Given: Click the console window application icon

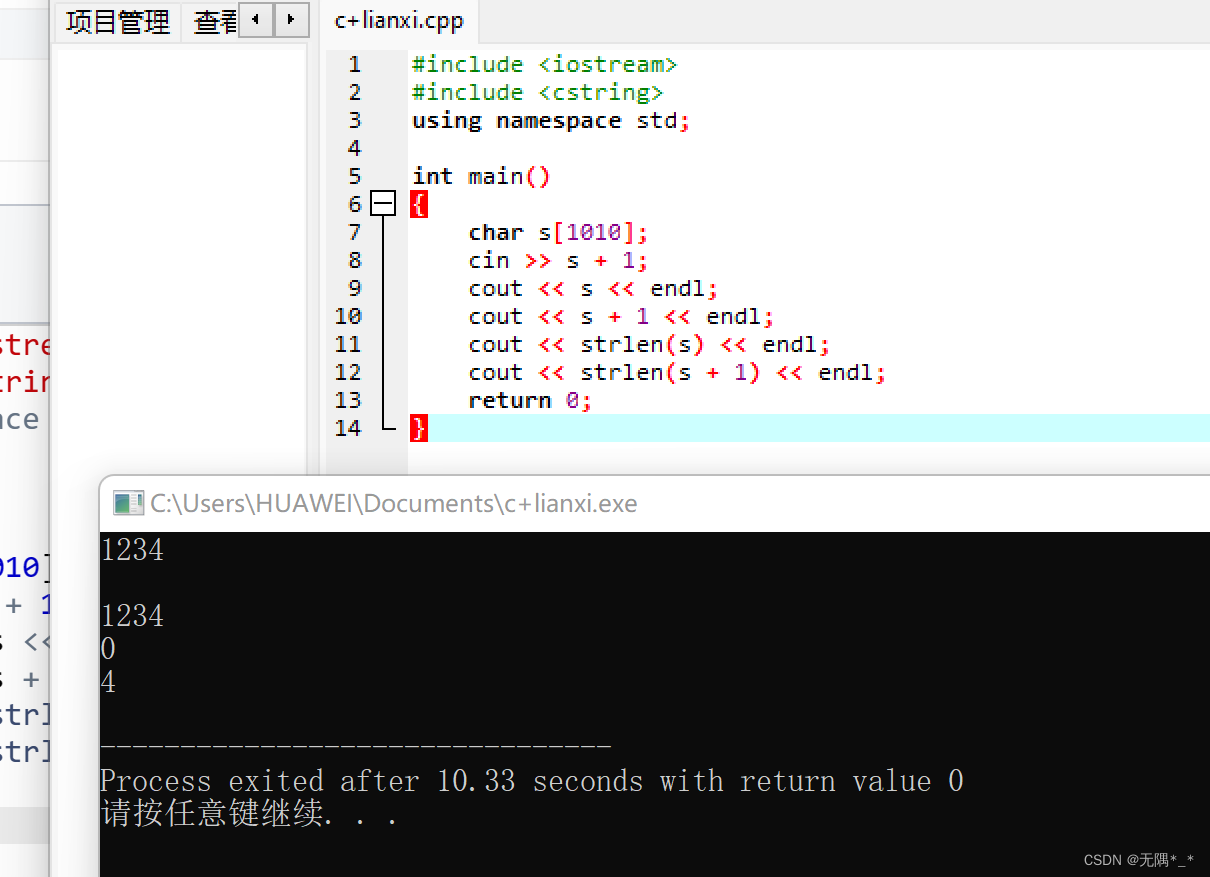Looking at the screenshot, I should pos(128,503).
